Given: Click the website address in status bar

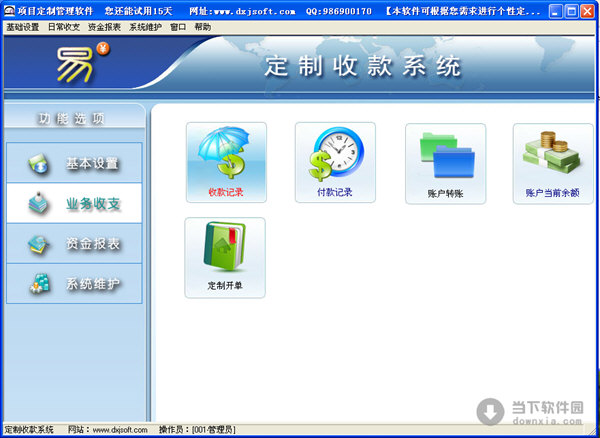Looking at the screenshot, I should (x=120, y=429).
